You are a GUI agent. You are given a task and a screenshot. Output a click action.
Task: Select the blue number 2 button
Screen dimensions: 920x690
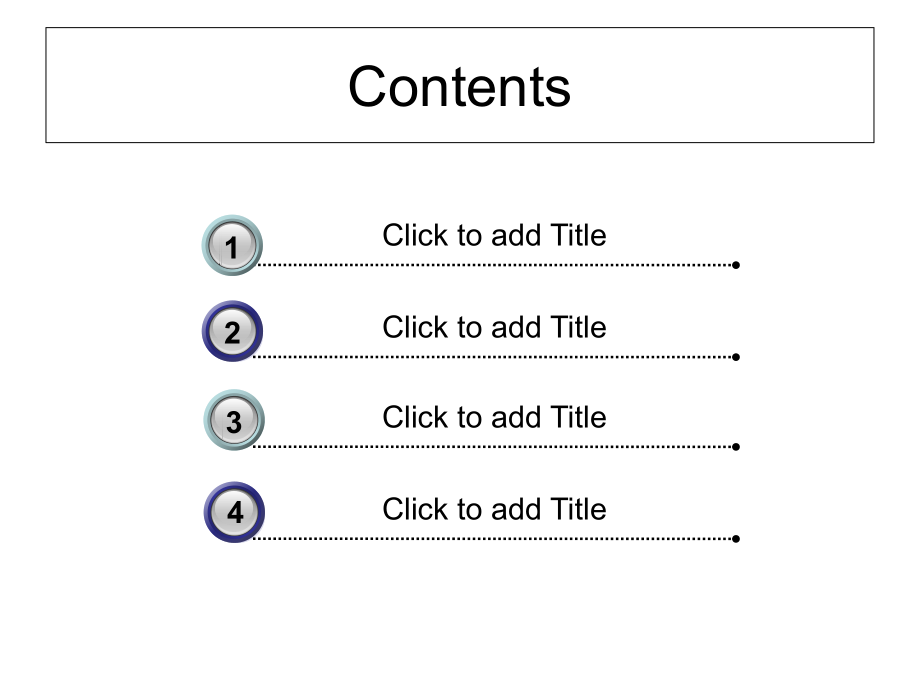(x=232, y=331)
